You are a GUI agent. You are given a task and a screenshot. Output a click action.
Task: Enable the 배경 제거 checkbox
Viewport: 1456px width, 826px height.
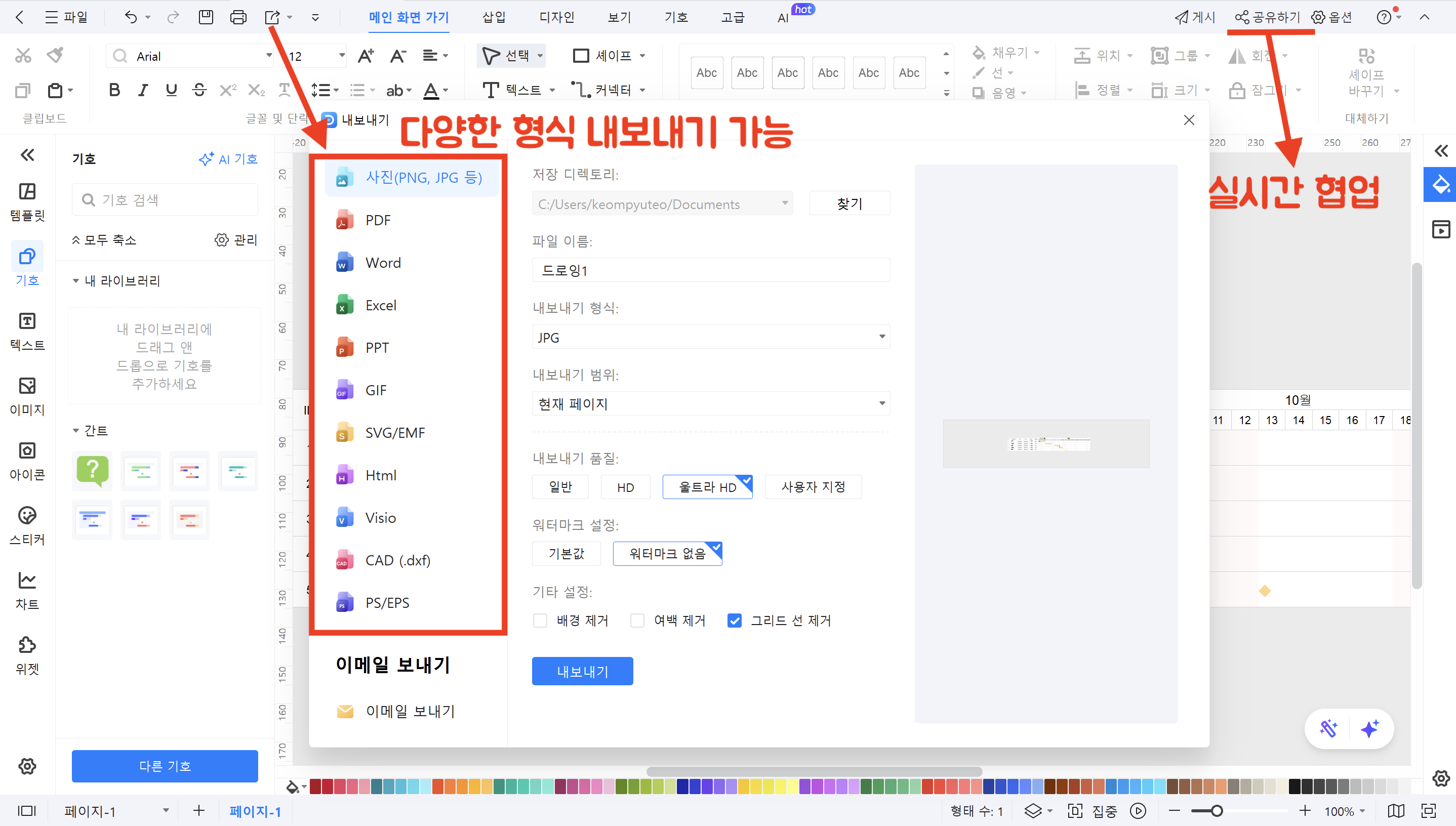click(540, 620)
